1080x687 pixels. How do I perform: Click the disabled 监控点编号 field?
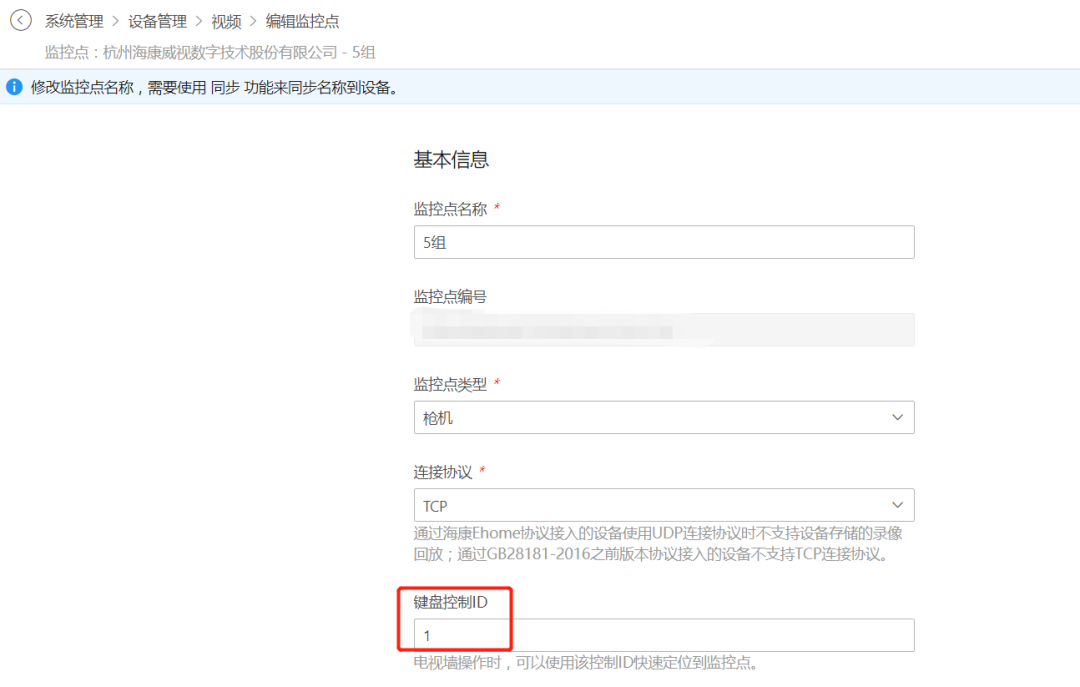pyautogui.click(x=664, y=330)
